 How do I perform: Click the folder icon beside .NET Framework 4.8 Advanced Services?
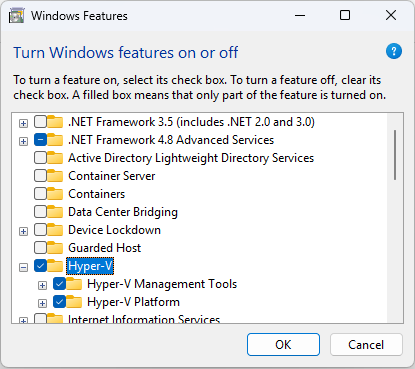point(55,140)
